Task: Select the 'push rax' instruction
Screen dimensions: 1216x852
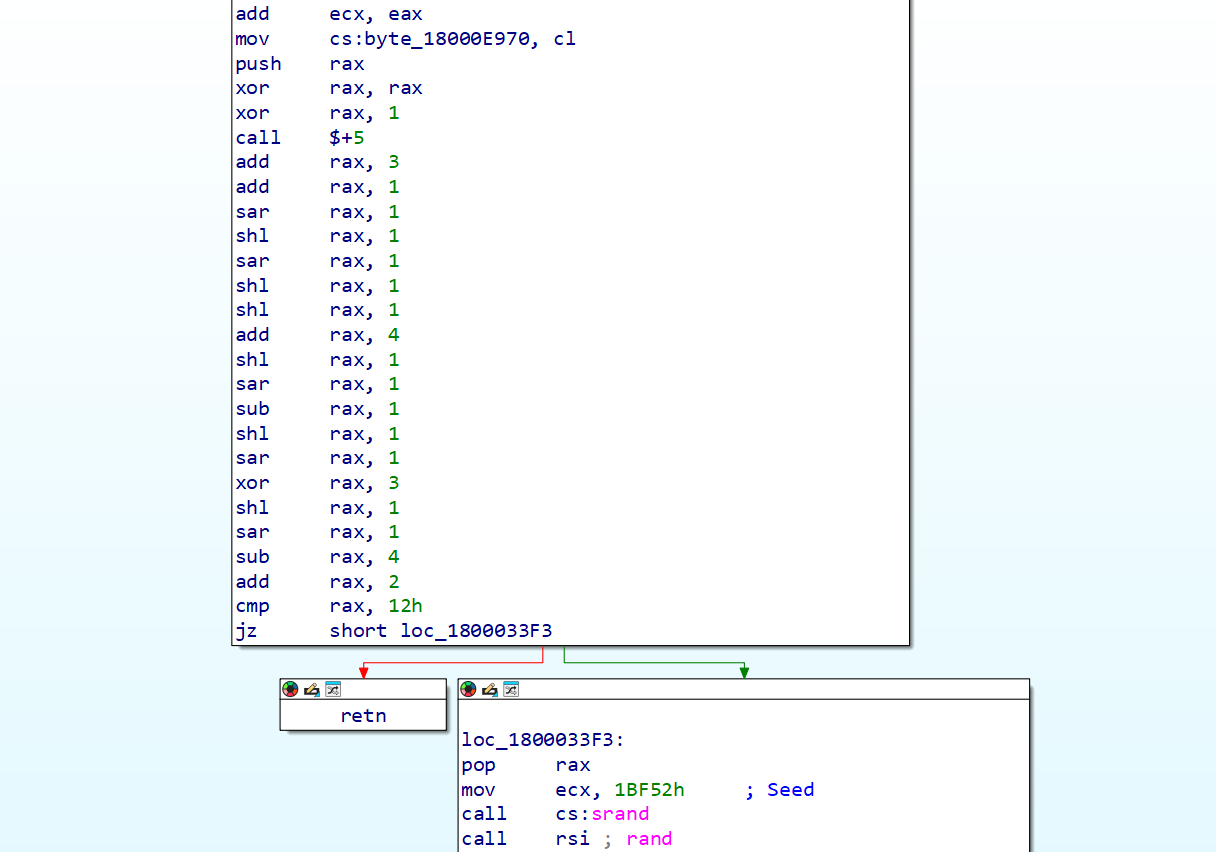Action: click(x=298, y=64)
